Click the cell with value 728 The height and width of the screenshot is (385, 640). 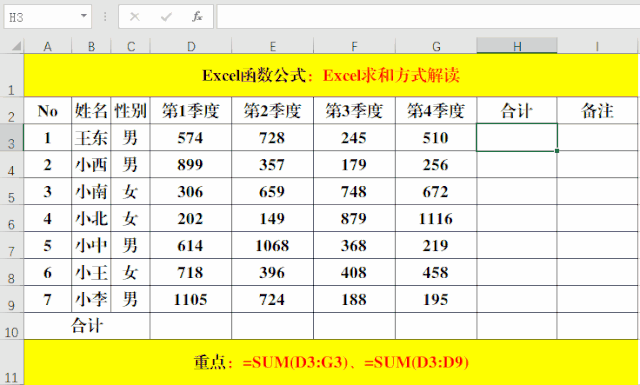pyautogui.click(x=273, y=137)
